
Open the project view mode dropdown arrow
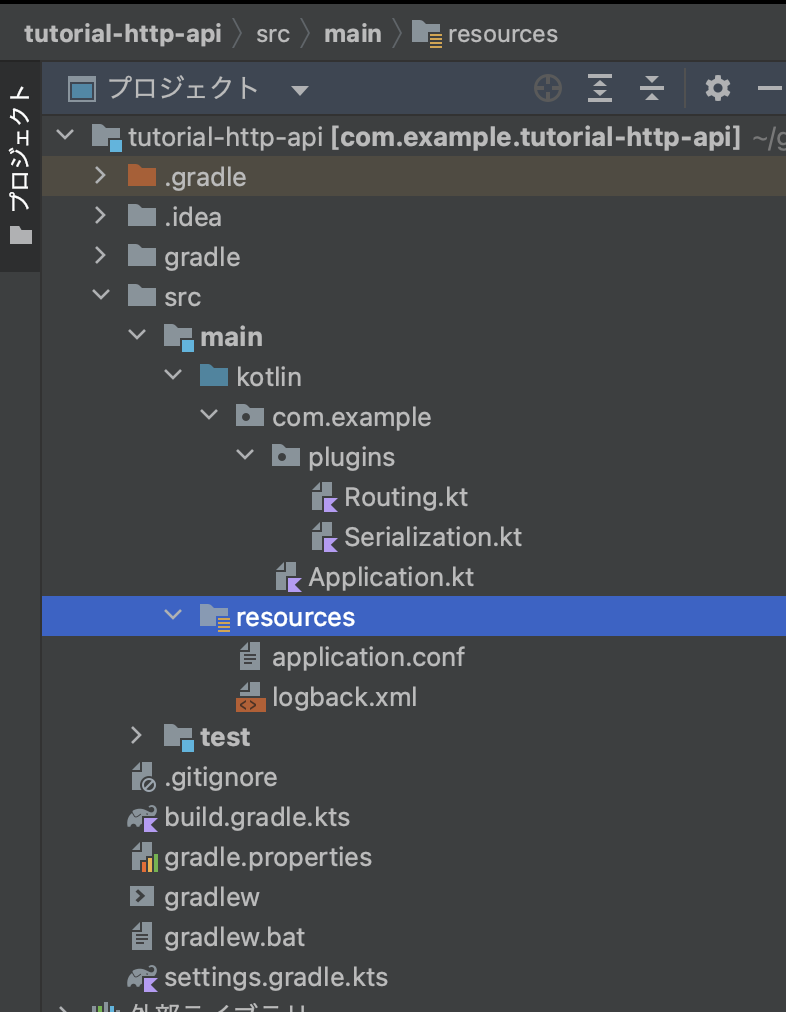click(x=299, y=90)
